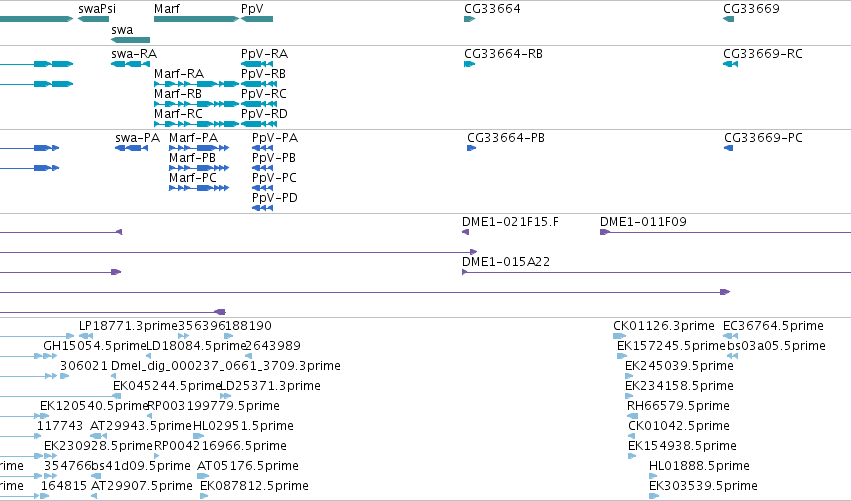The width and height of the screenshot is (851, 501).
Task: Select EST HL02951.5prime
Action: pyautogui.click(x=198, y=436)
